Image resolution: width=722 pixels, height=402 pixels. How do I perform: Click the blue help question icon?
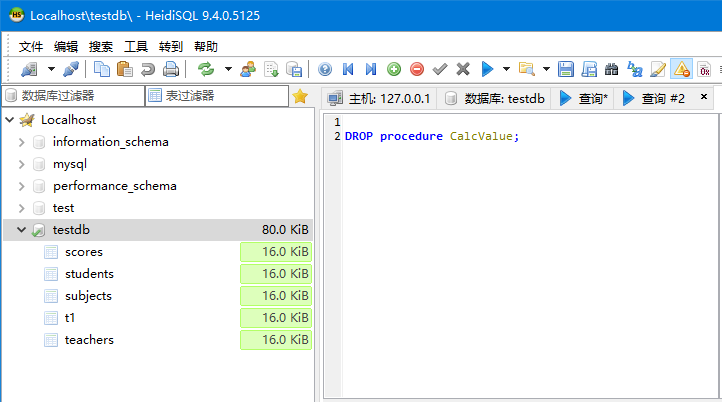pyautogui.click(x=325, y=70)
